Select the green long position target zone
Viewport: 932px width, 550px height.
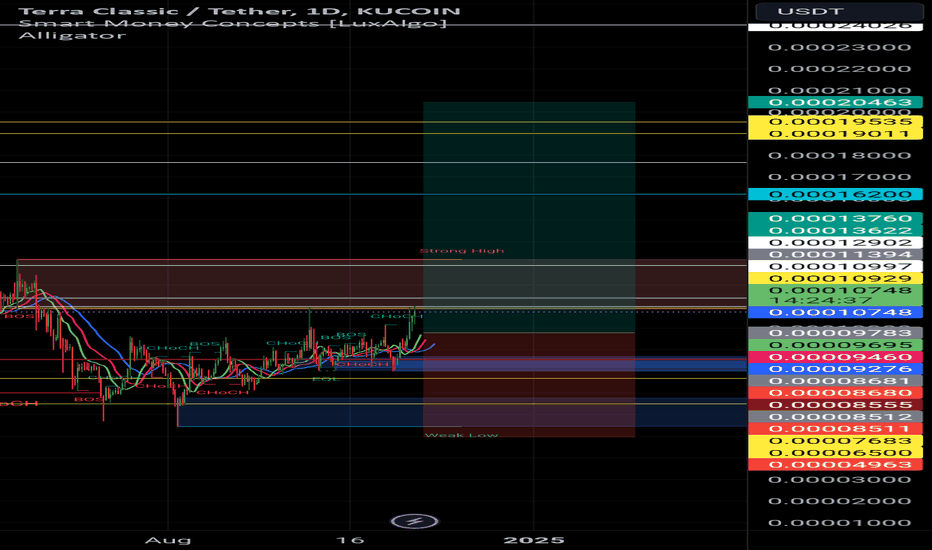click(x=529, y=217)
